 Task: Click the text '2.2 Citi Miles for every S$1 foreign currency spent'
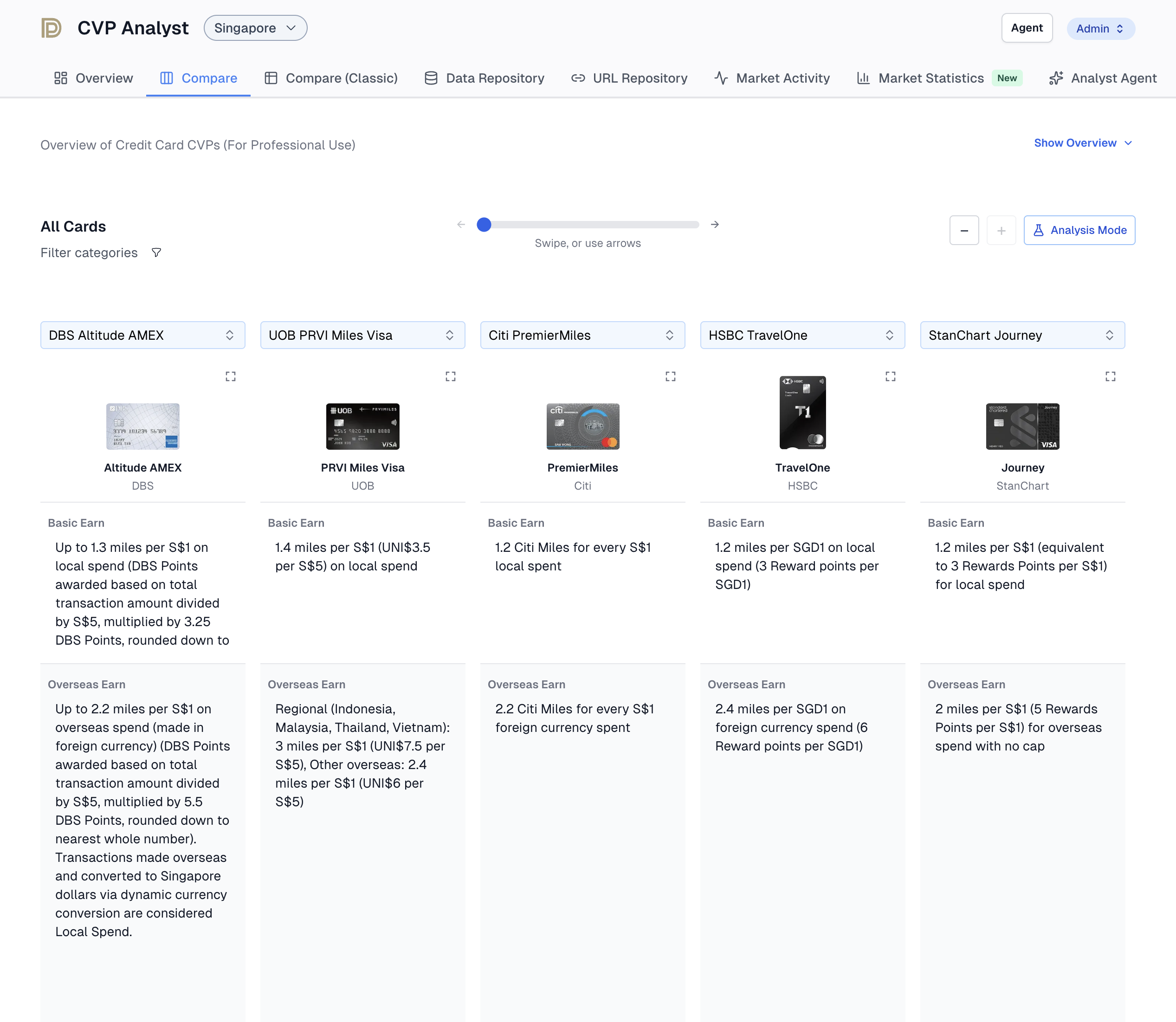pos(575,718)
